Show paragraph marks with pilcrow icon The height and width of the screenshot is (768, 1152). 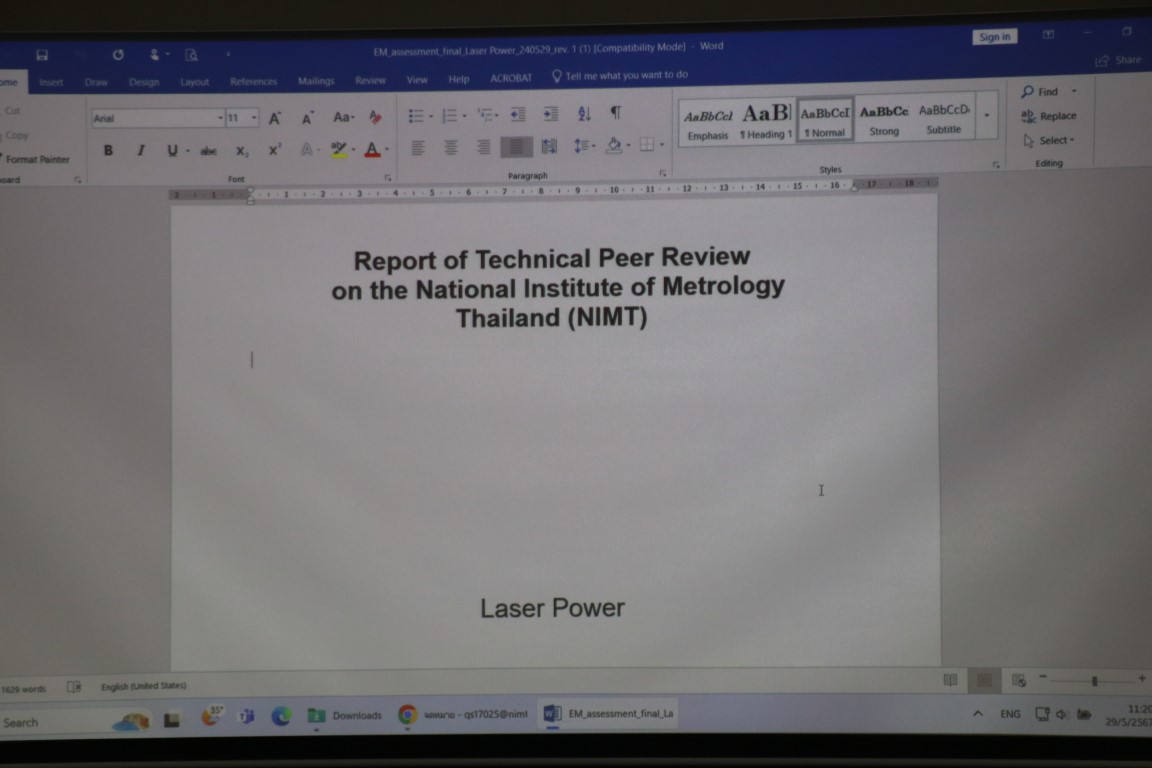616,113
